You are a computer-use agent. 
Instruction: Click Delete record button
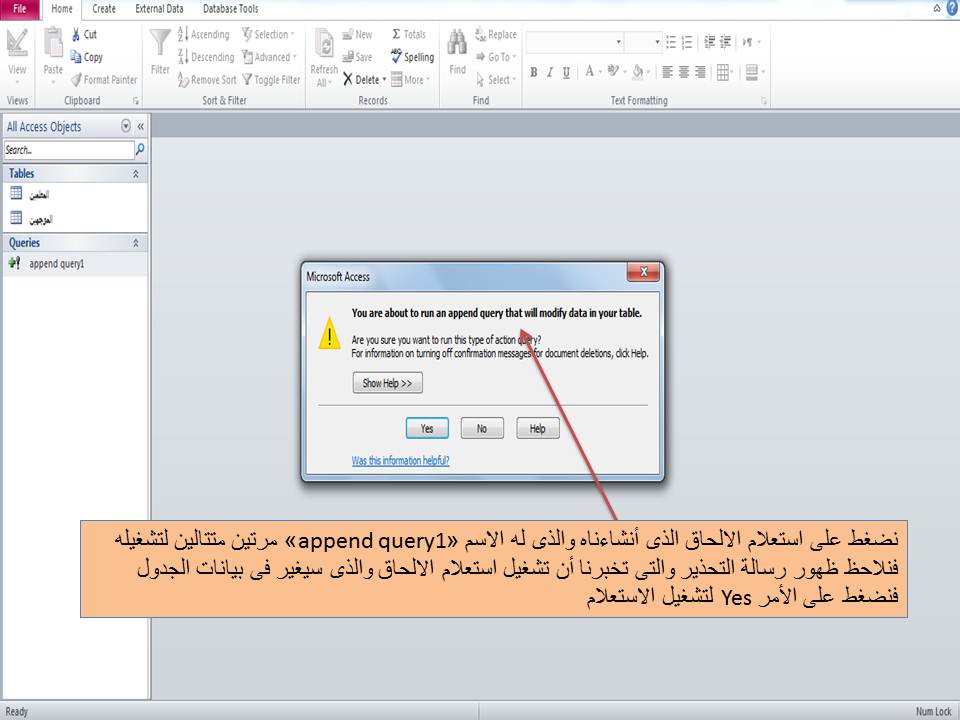pos(361,80)
